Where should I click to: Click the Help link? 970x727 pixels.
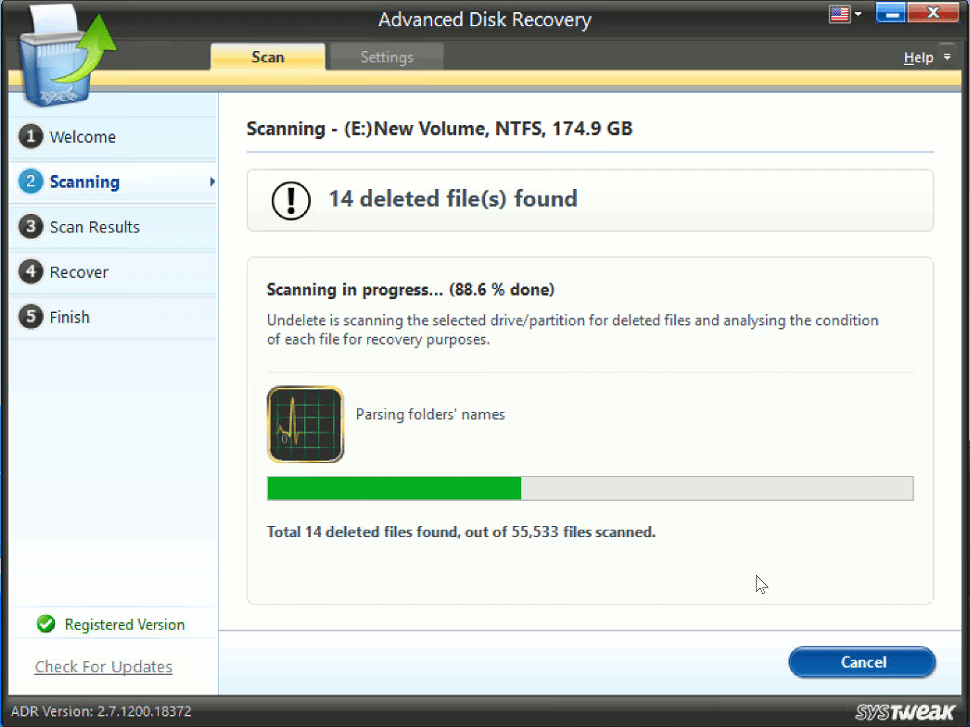(x=917, y=57)
